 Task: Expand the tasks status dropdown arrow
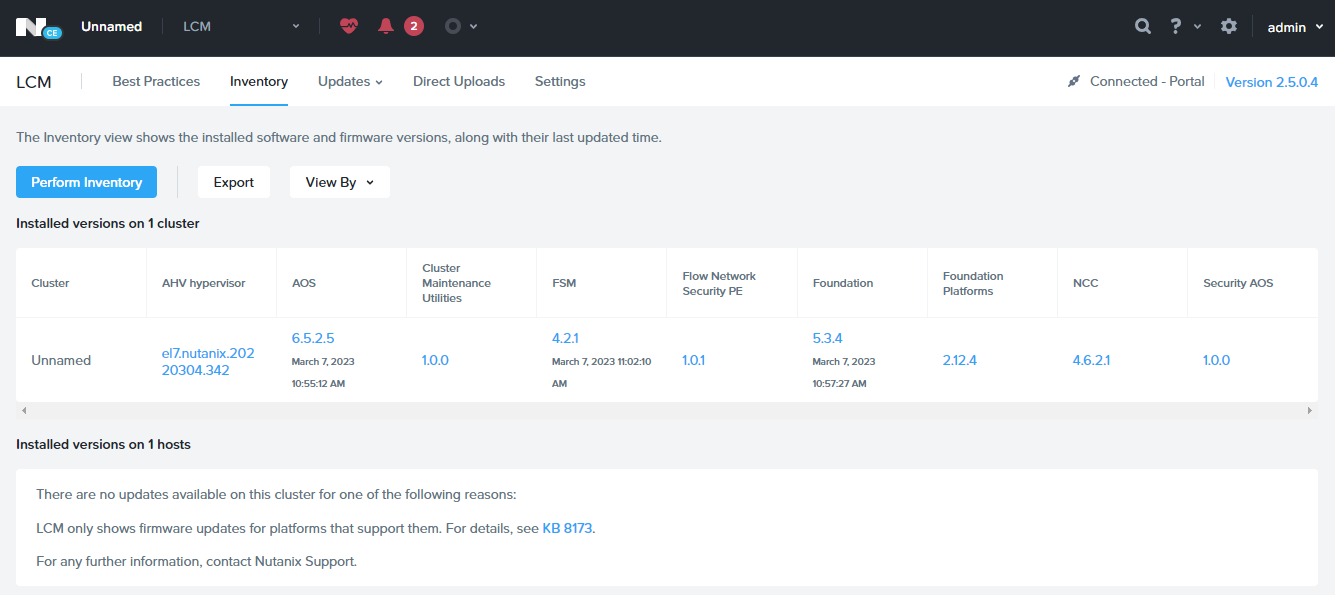point(473,27)
